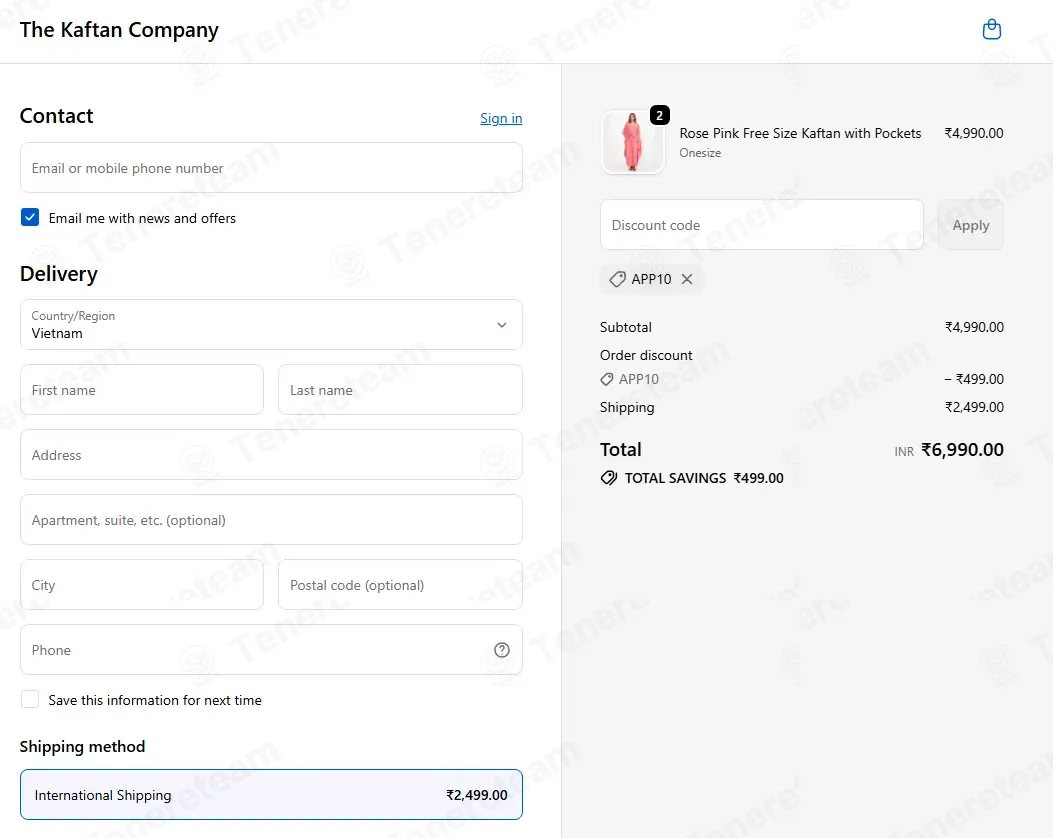1053x838 pixels.
Task: Click the phone field help question icon
Action: pos(502,650)
